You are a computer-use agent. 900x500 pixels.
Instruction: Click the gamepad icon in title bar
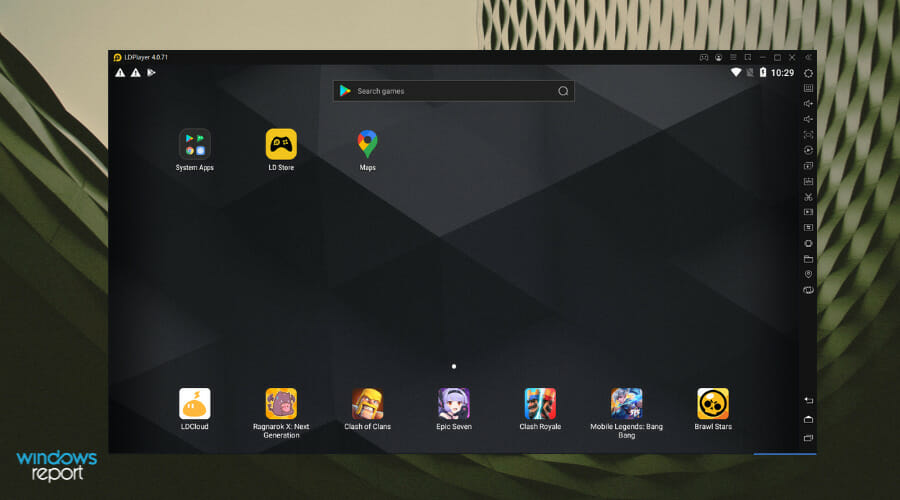704,57
